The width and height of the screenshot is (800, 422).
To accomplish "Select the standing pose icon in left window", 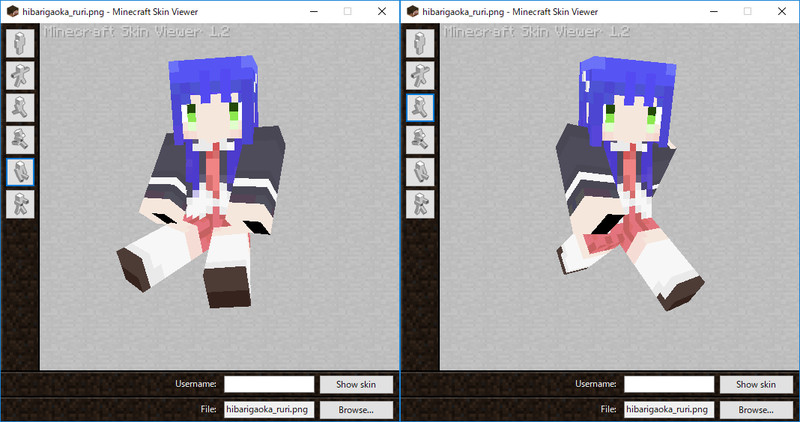I will tap(20, 43).
